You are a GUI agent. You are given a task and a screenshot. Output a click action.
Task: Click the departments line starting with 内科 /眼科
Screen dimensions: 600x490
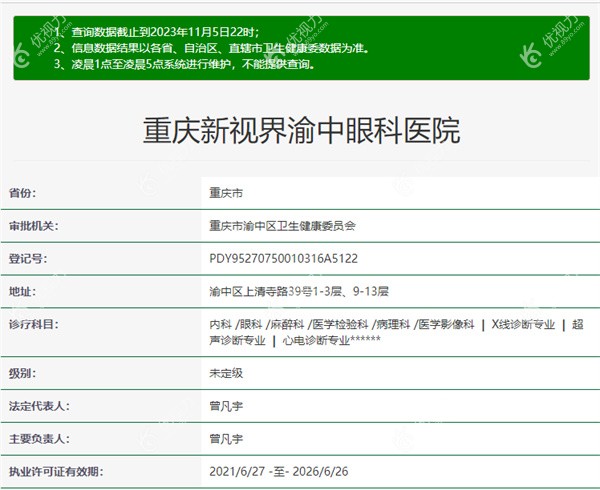point(396,324)
